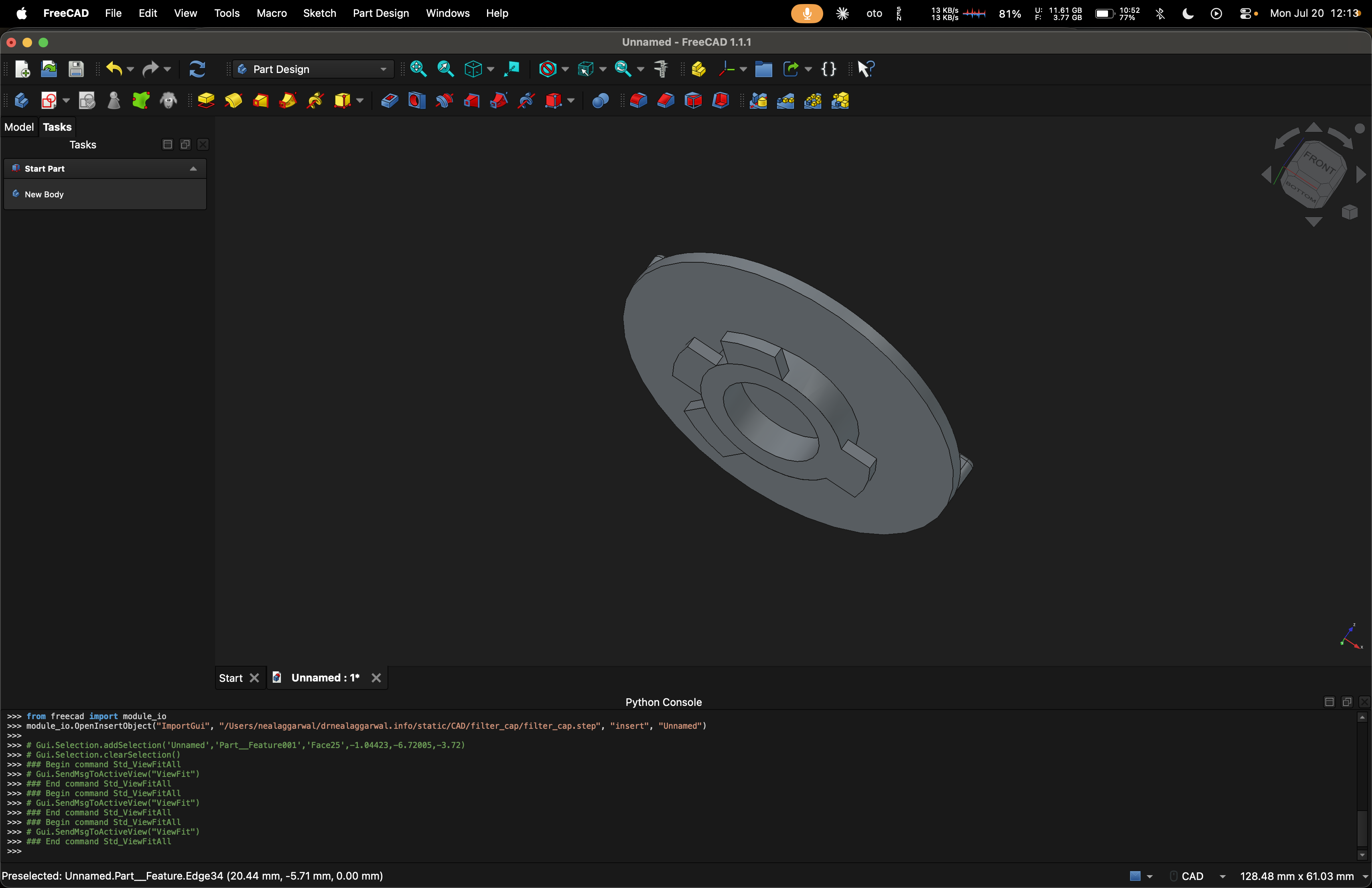Open navigation cube mini-cube menu
Viewport: 1372px width, 888px height.
[1350, 212]
